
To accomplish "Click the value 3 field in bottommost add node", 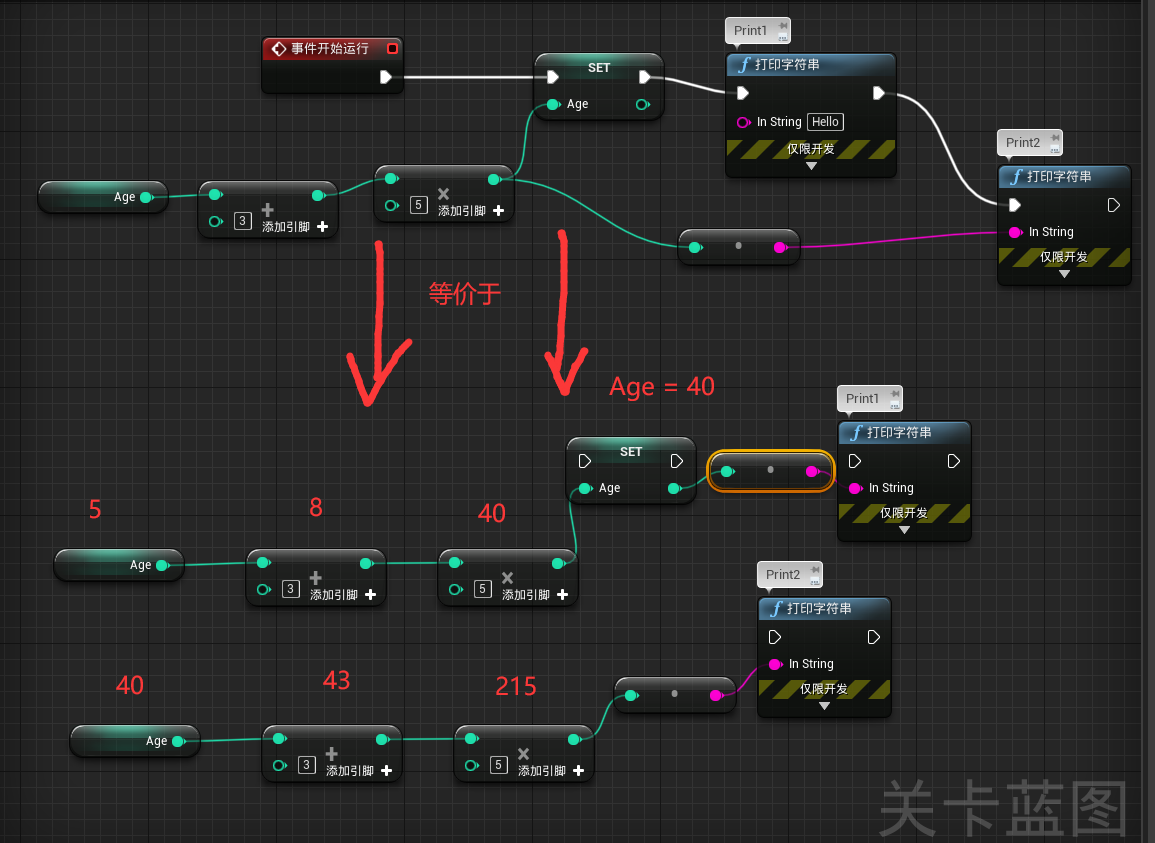I will point(307,765).
